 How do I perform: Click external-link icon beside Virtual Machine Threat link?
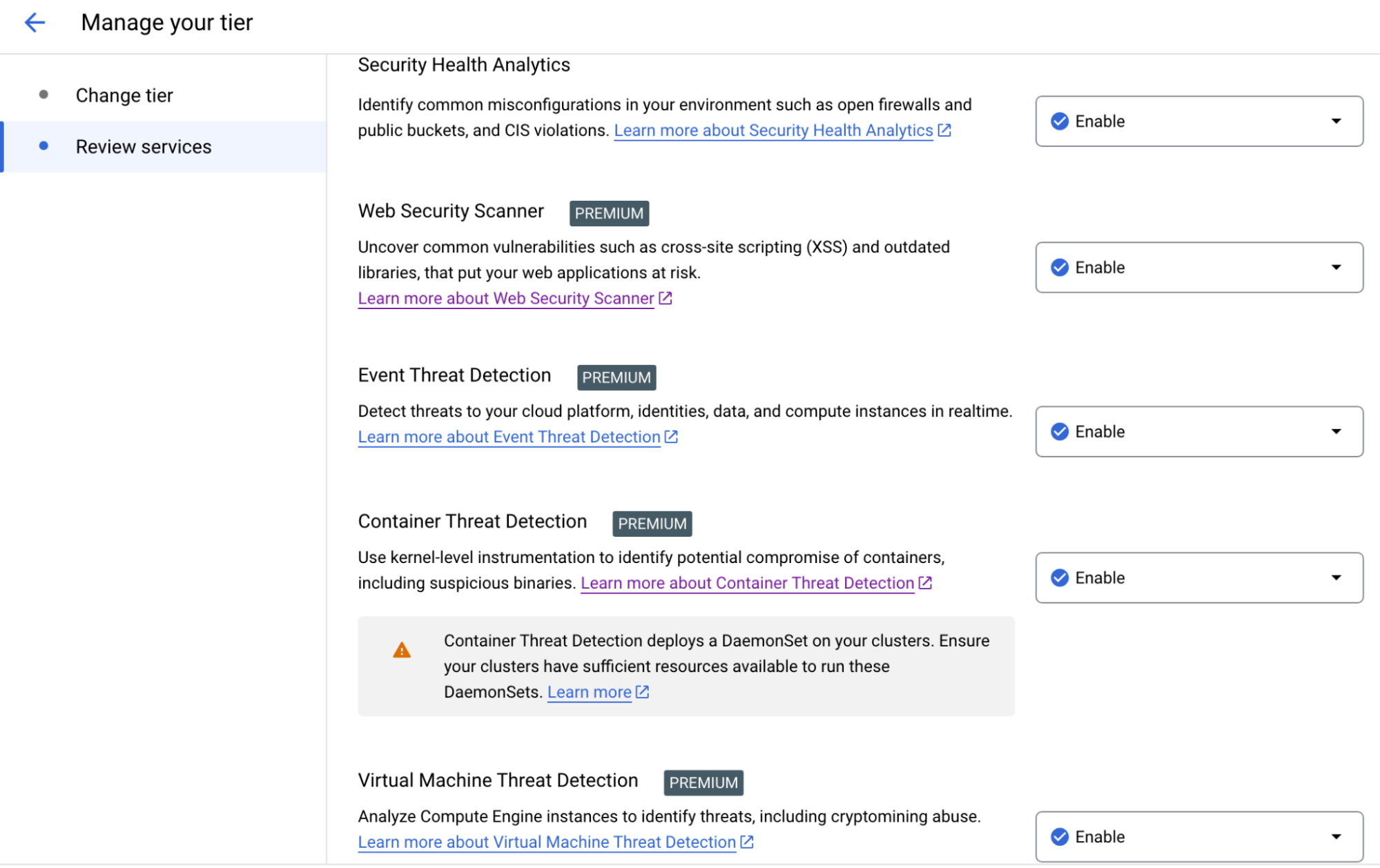coord(747,842)
